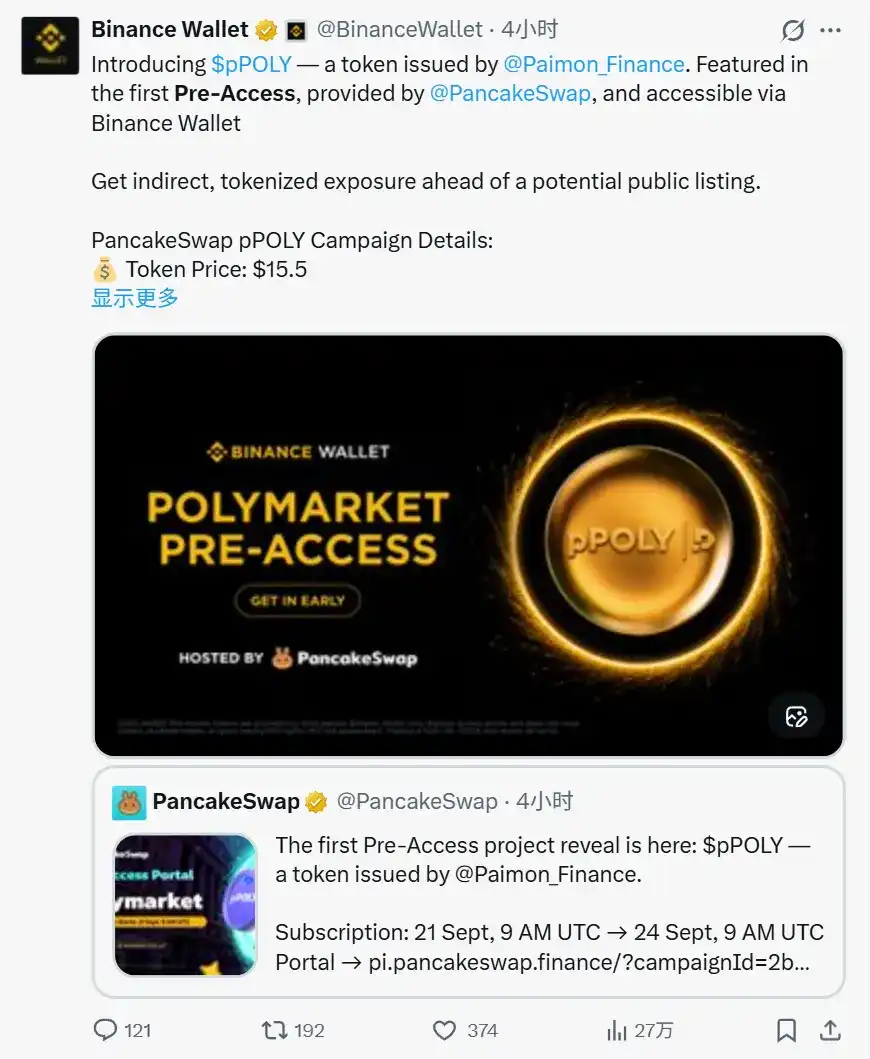Open Binance Wallet profile avatar
The width and height of the screenshot is (870, 1059).
click(x=50, y=45)
